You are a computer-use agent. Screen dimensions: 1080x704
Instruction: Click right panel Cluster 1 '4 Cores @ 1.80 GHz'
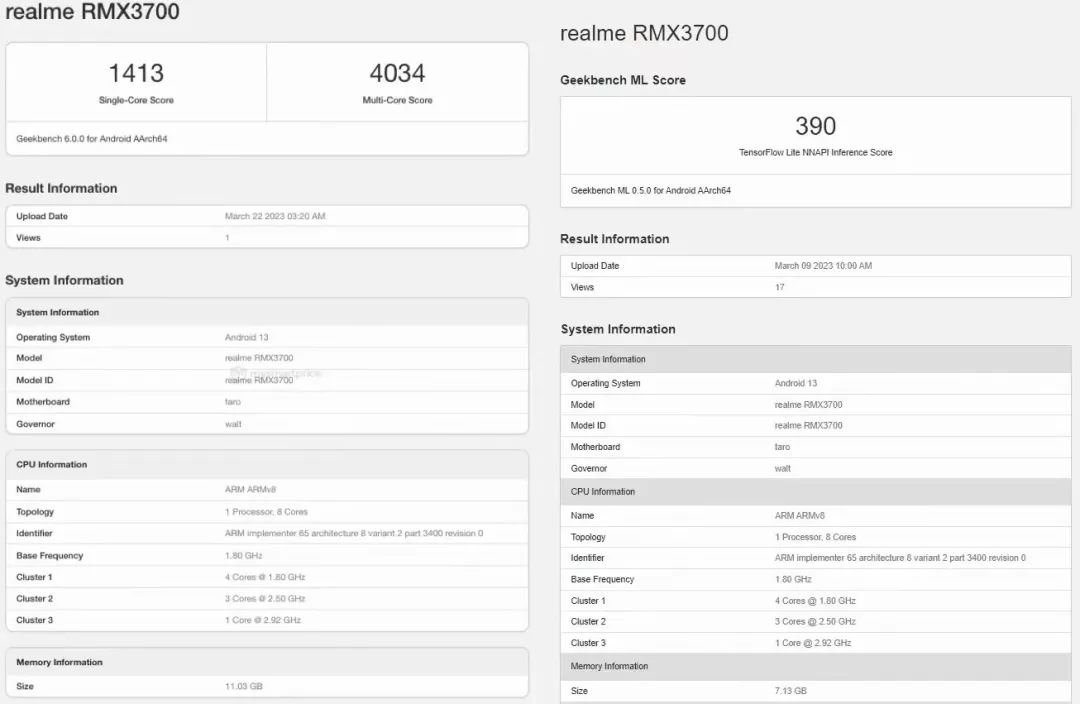815,601
